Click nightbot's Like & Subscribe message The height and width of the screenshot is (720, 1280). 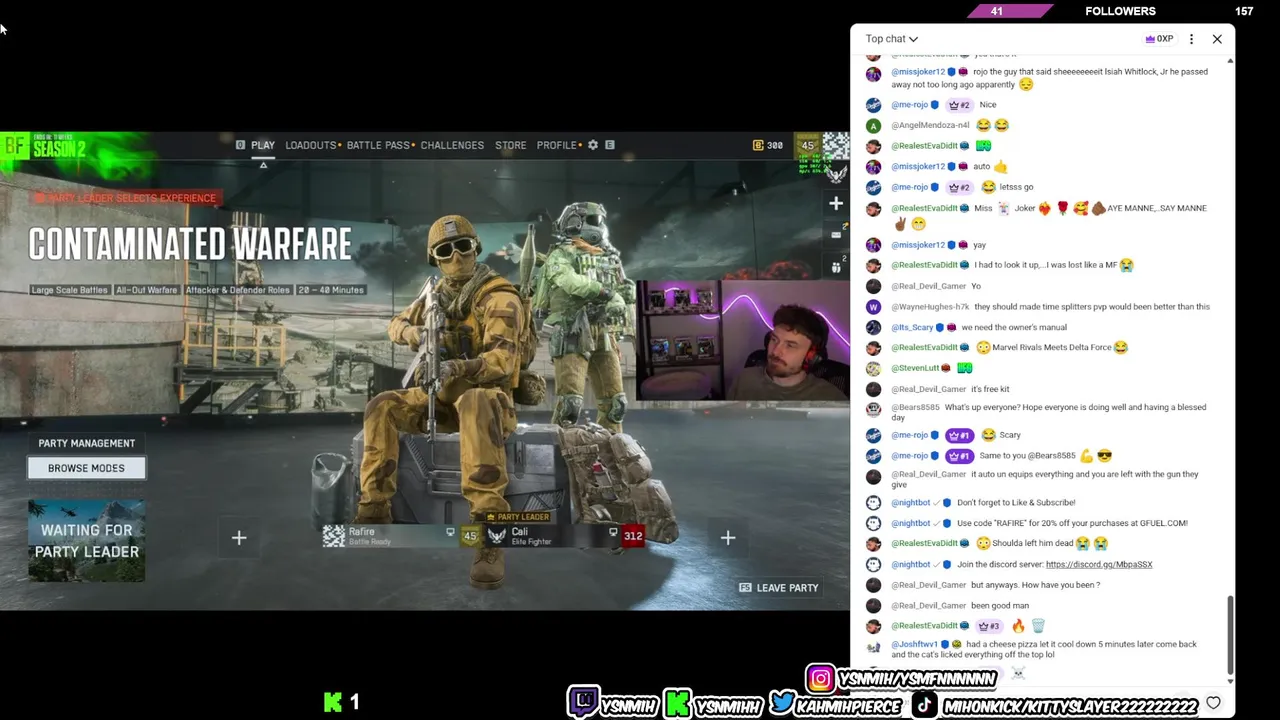(1016, 503)
